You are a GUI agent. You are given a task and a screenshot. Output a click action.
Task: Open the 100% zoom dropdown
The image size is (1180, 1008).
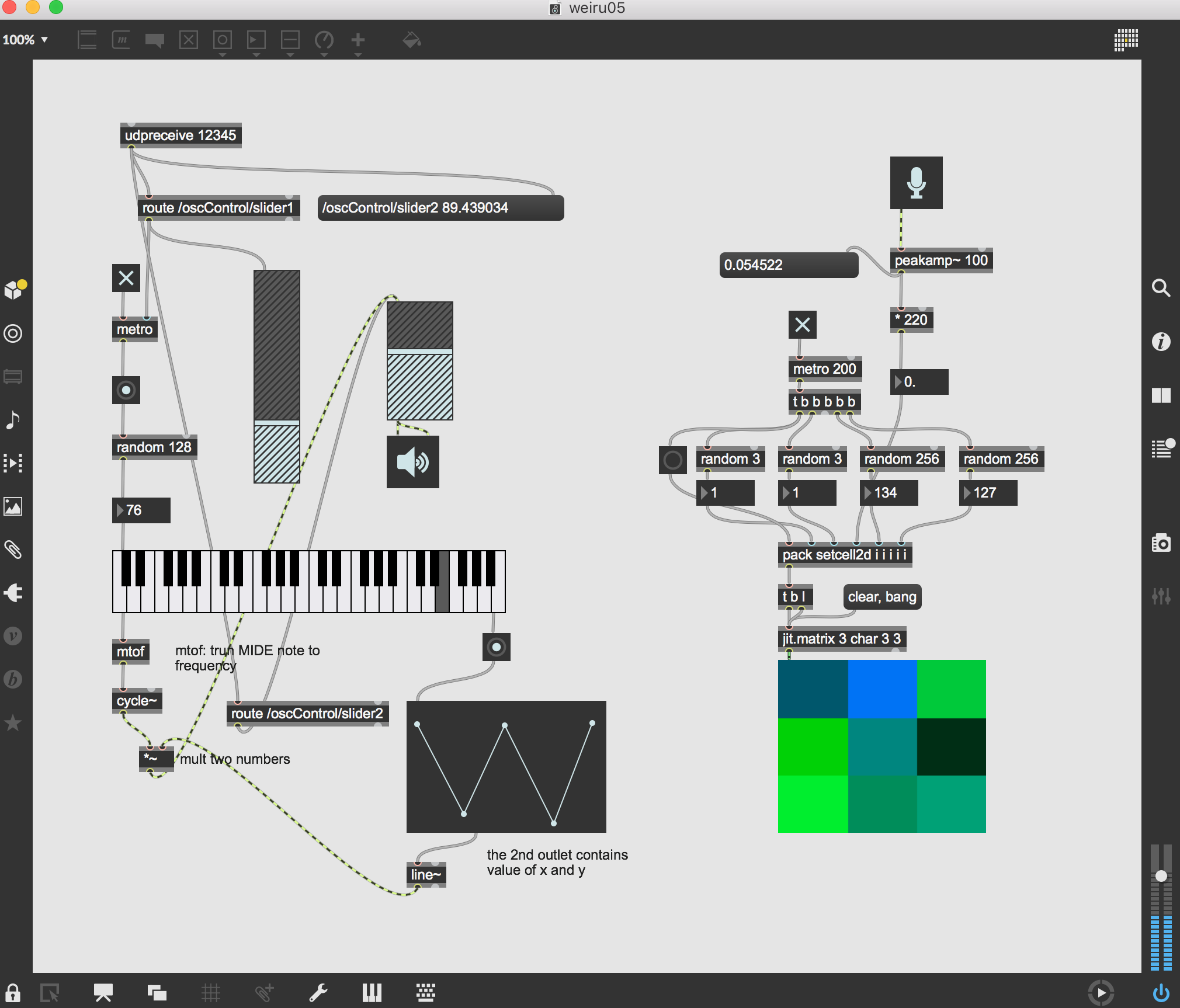click(x=26, y=40)
